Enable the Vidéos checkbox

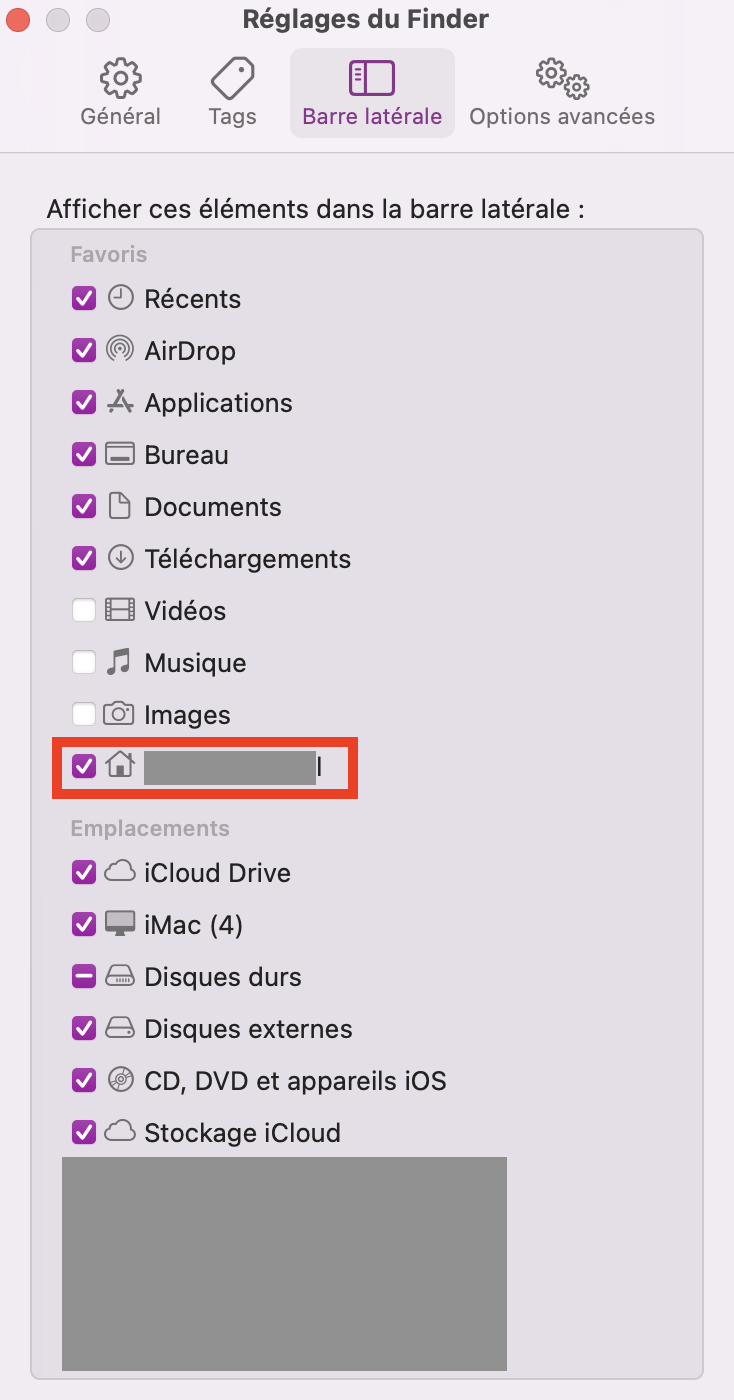click(x=84, y=610)
